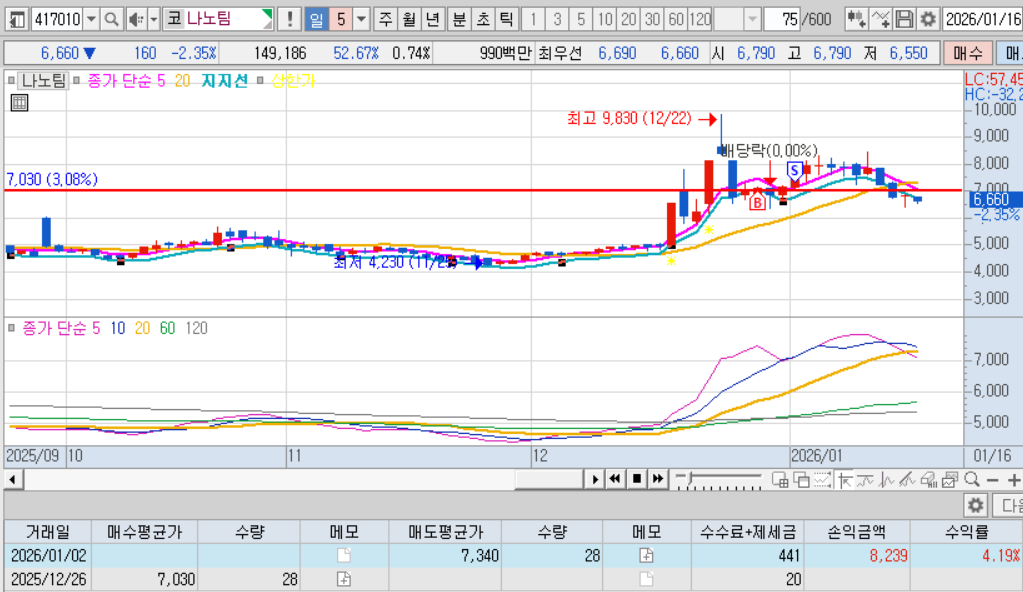
Task: Open the empty interval combo box dropdown
Action: [x=752, y=20]
